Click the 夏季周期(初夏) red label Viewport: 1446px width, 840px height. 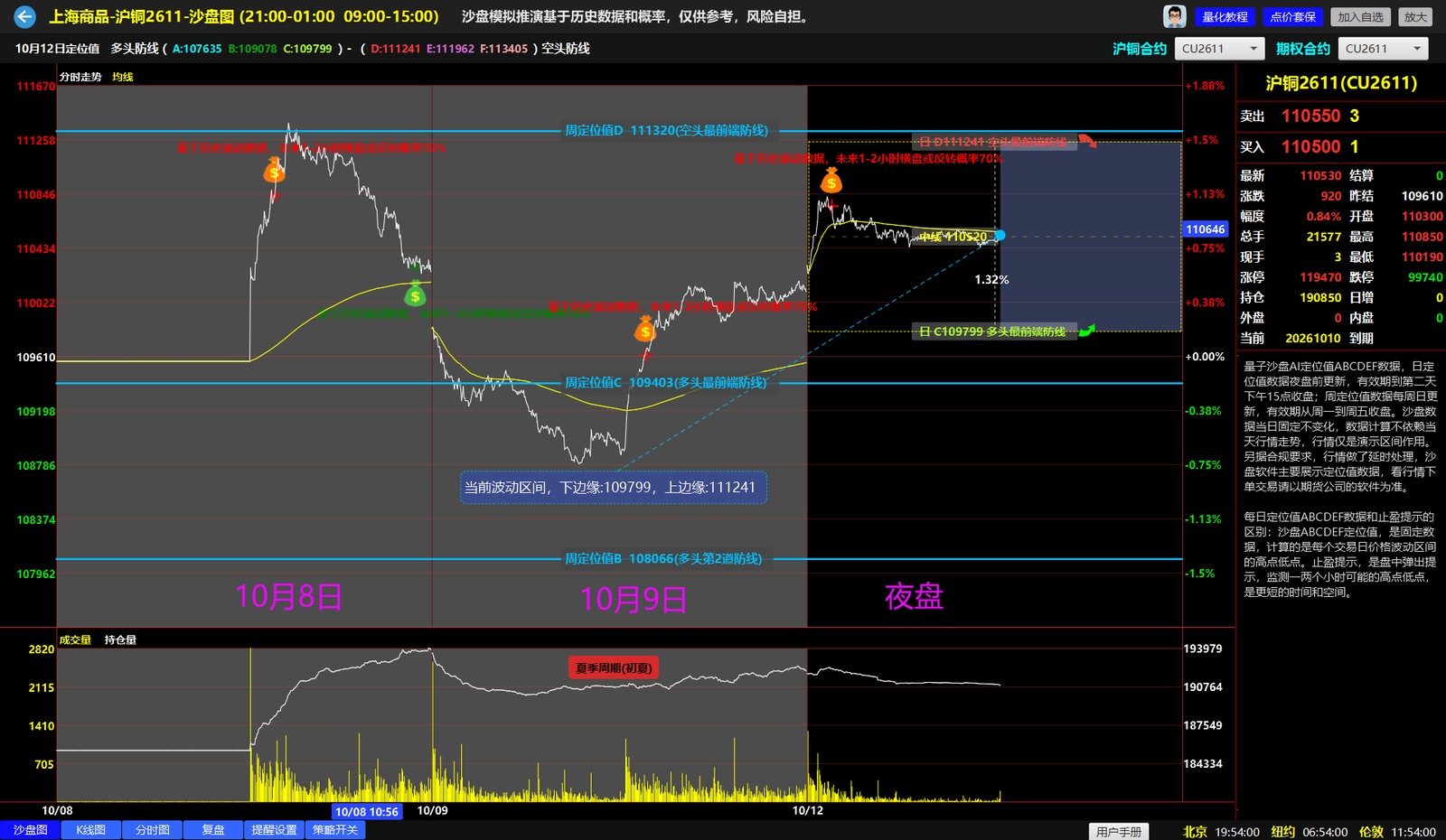614,668
